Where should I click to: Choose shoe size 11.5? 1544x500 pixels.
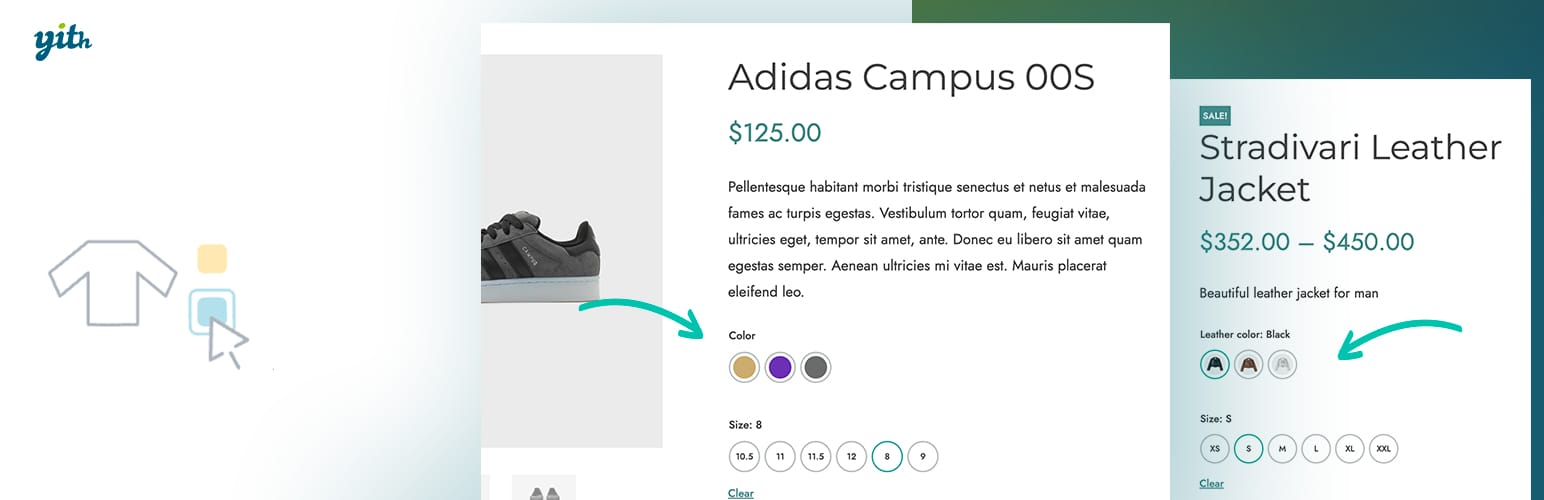click(x=816, y=457)
